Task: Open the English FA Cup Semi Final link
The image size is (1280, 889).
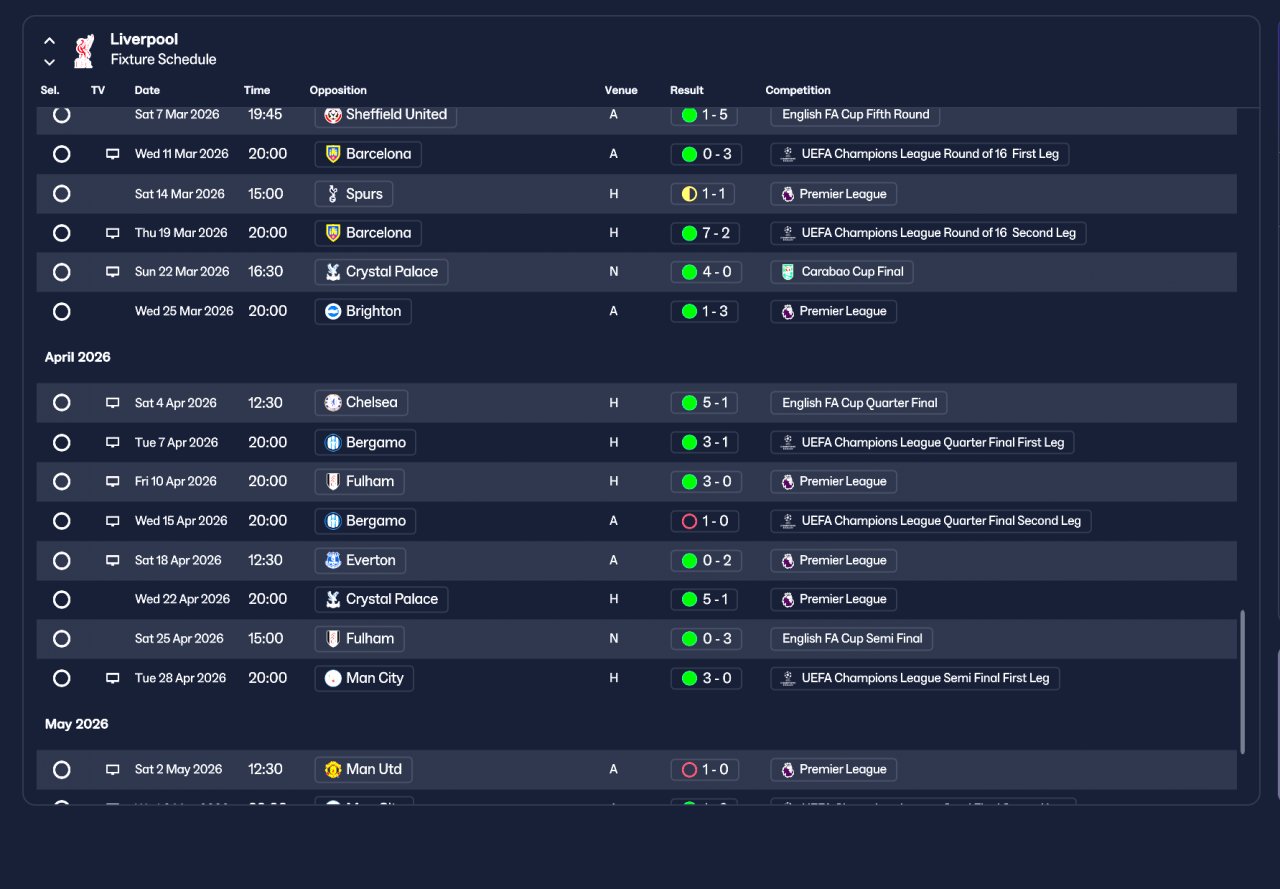Action: click(852, 639)
